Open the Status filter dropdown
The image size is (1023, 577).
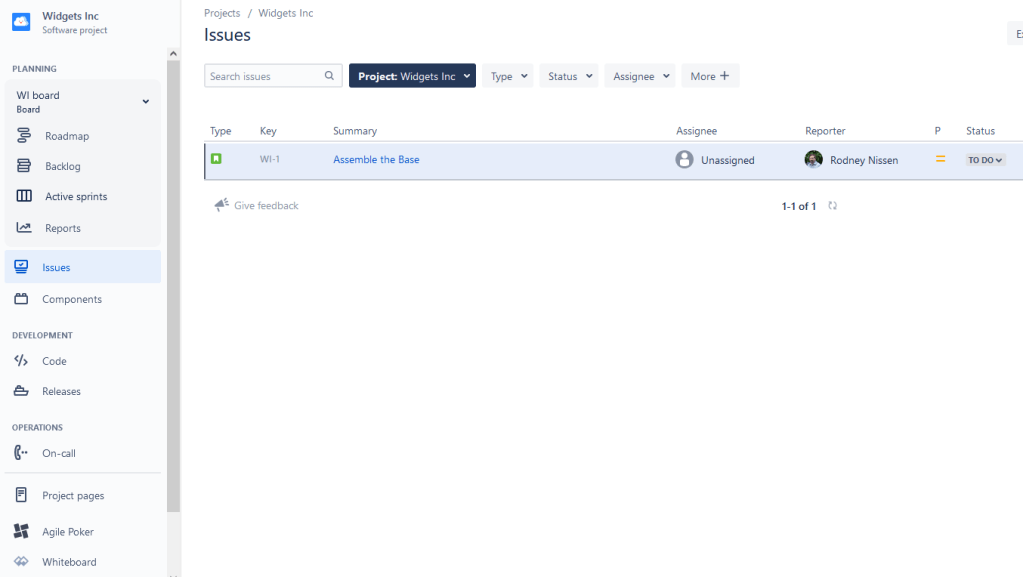(x=569, y=76)
